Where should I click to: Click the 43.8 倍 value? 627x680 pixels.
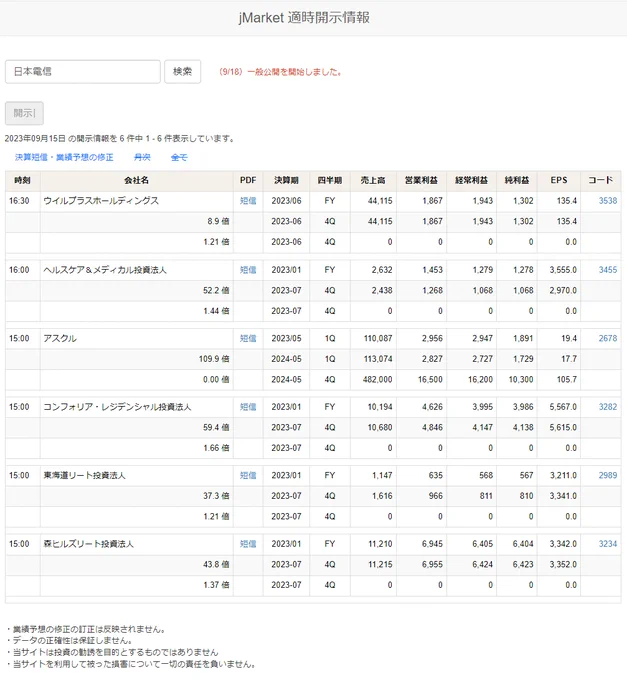click(216, 564)
